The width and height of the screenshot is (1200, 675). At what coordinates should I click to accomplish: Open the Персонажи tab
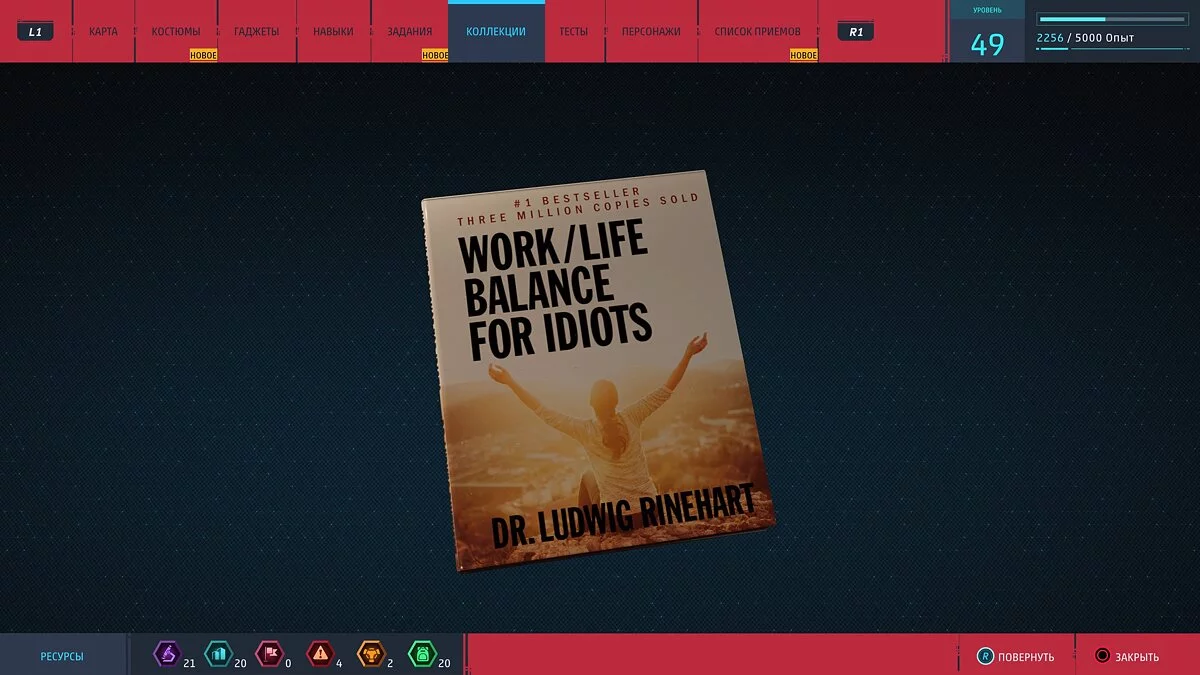click(x=651, y=31)
